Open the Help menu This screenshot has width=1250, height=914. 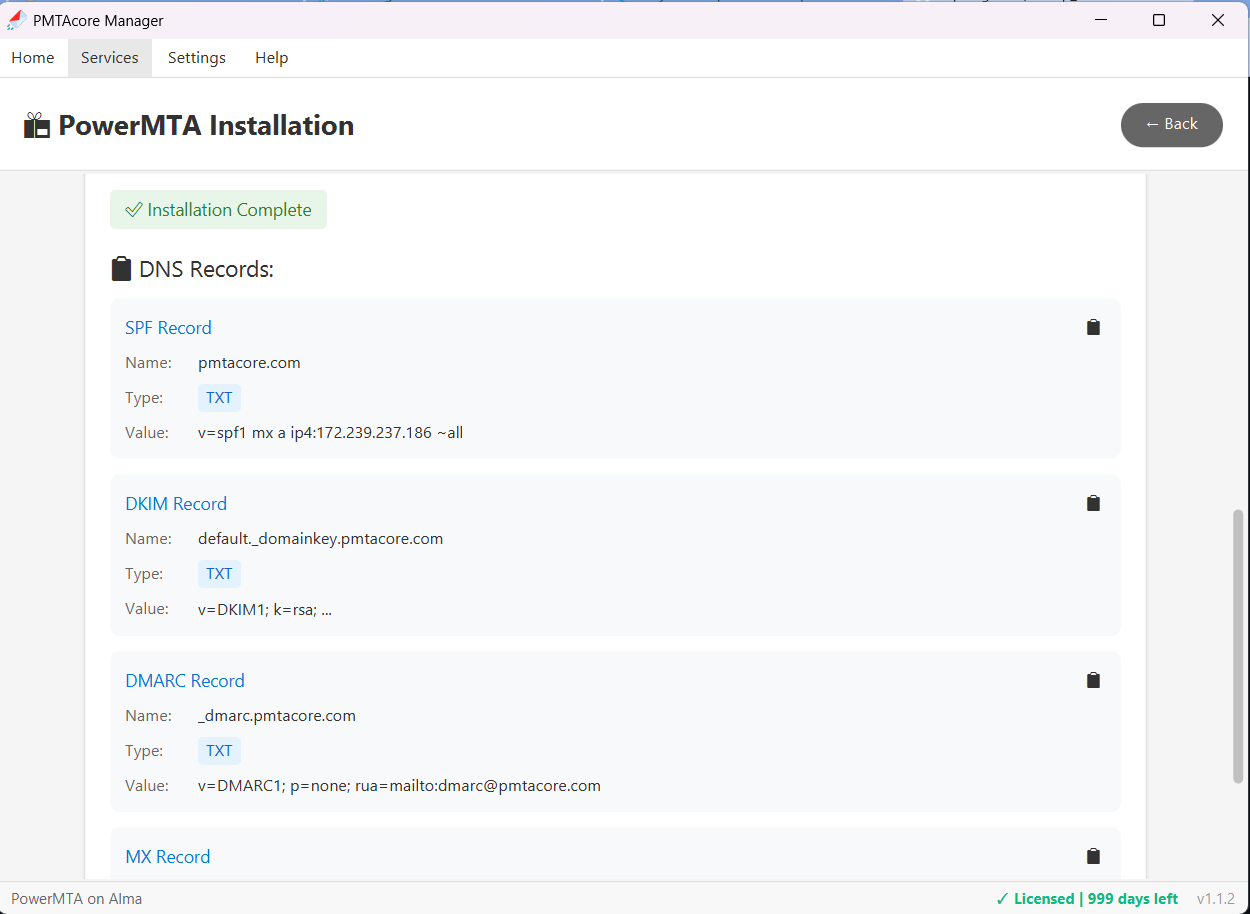click(271, 57)
